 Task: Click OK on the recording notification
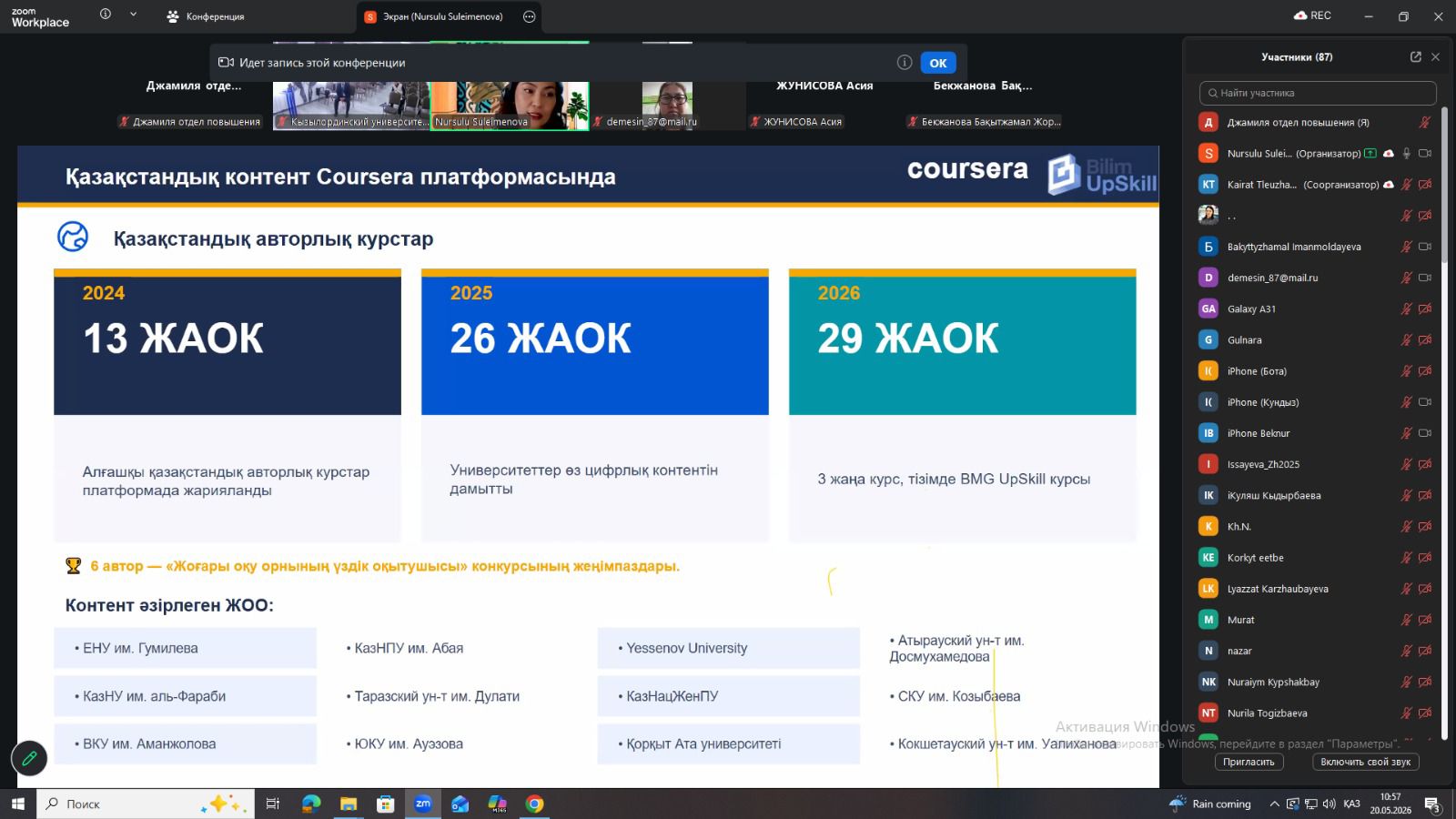[938, 63]
